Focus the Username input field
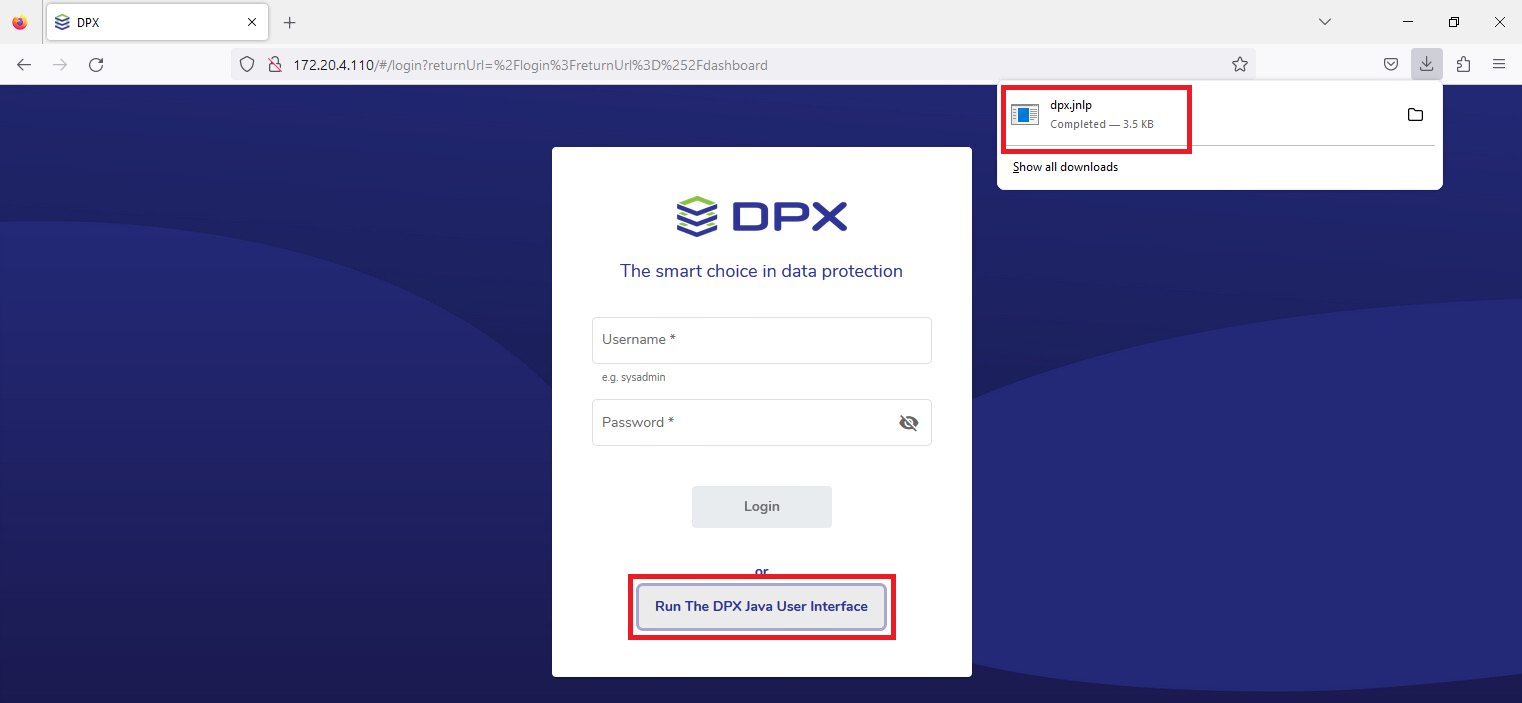This screenshot has height=703, width=1522. click(x=761, y=340)
